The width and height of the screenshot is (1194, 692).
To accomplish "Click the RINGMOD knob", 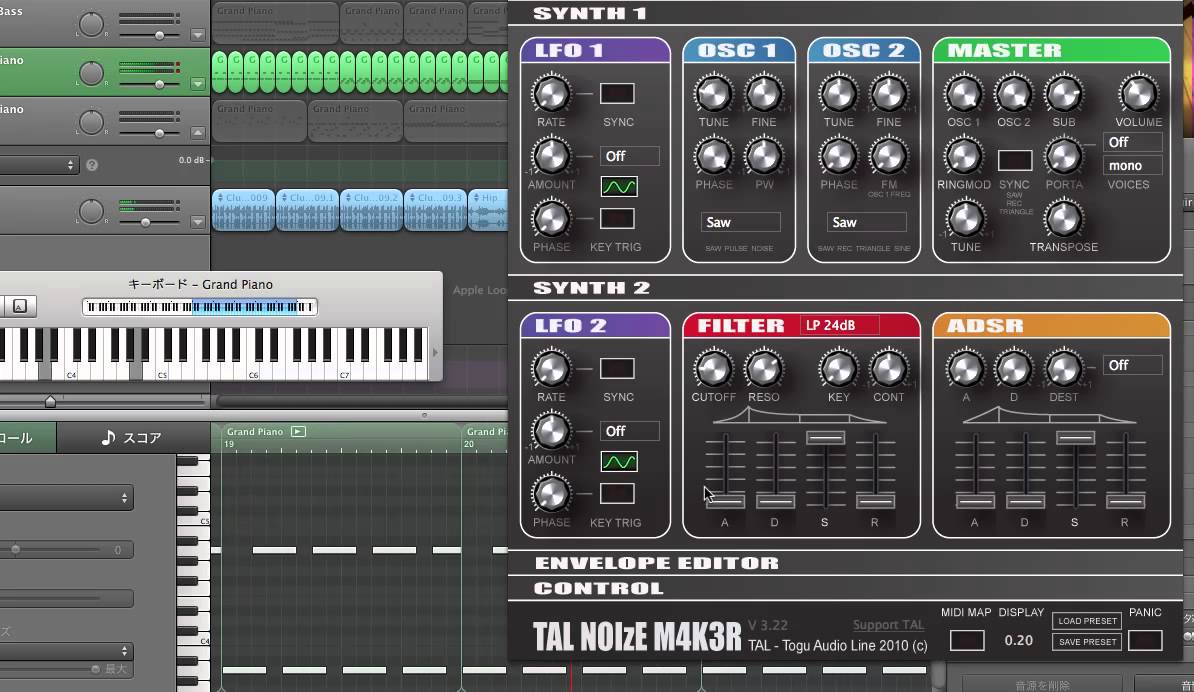I will click(x=963, y=156).
